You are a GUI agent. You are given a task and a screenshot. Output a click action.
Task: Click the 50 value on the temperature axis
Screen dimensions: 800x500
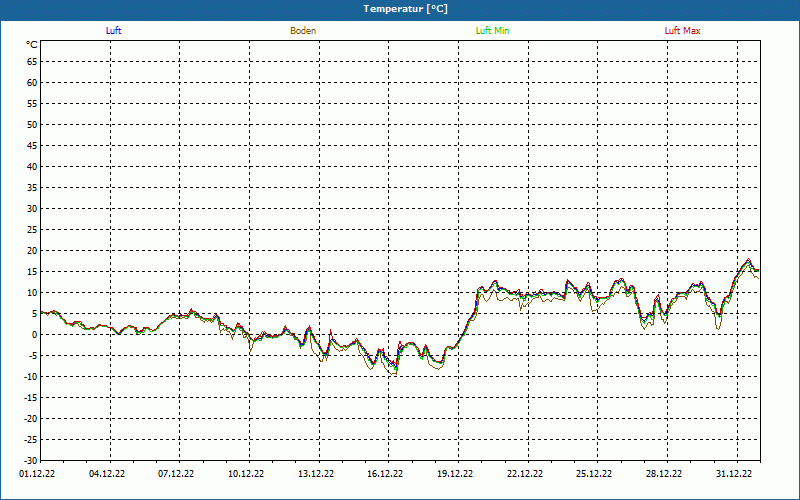32,124
